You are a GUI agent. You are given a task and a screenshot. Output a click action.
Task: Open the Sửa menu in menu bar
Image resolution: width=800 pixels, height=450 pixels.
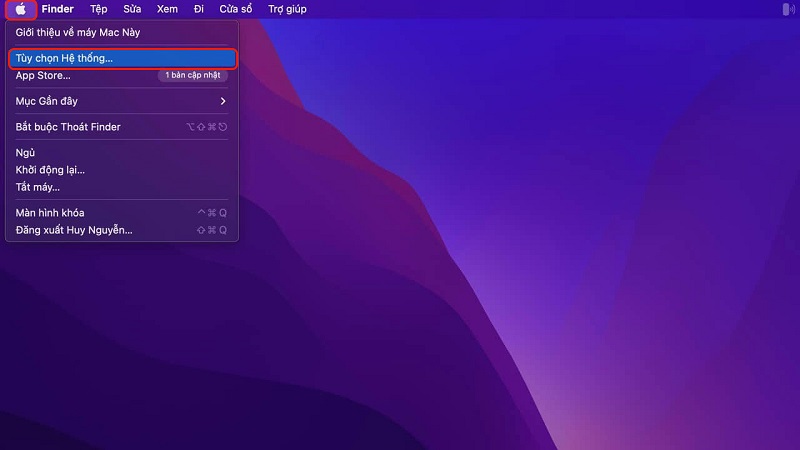coord(132,9)
